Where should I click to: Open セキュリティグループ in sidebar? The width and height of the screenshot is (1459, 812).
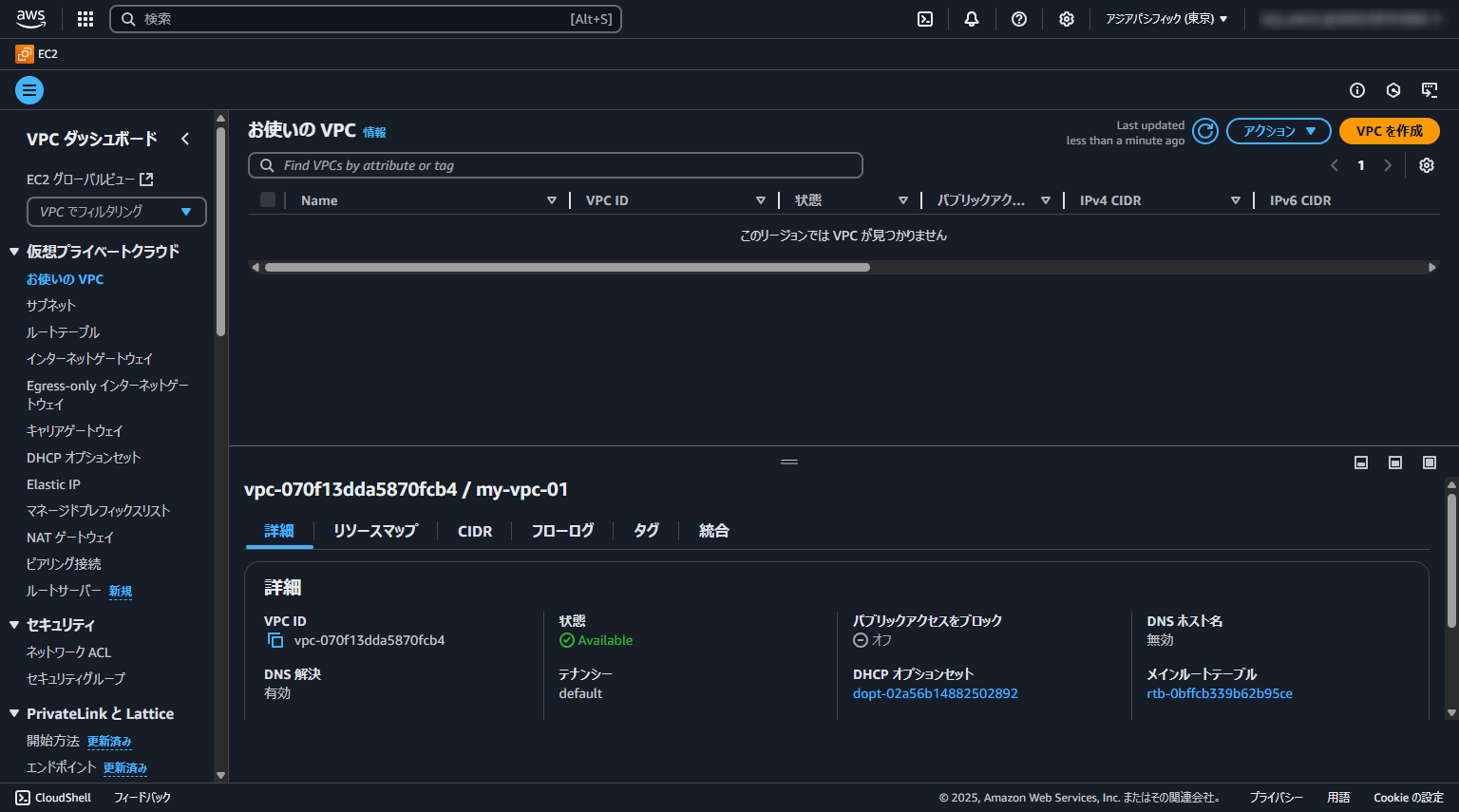[x=76, y=679]
